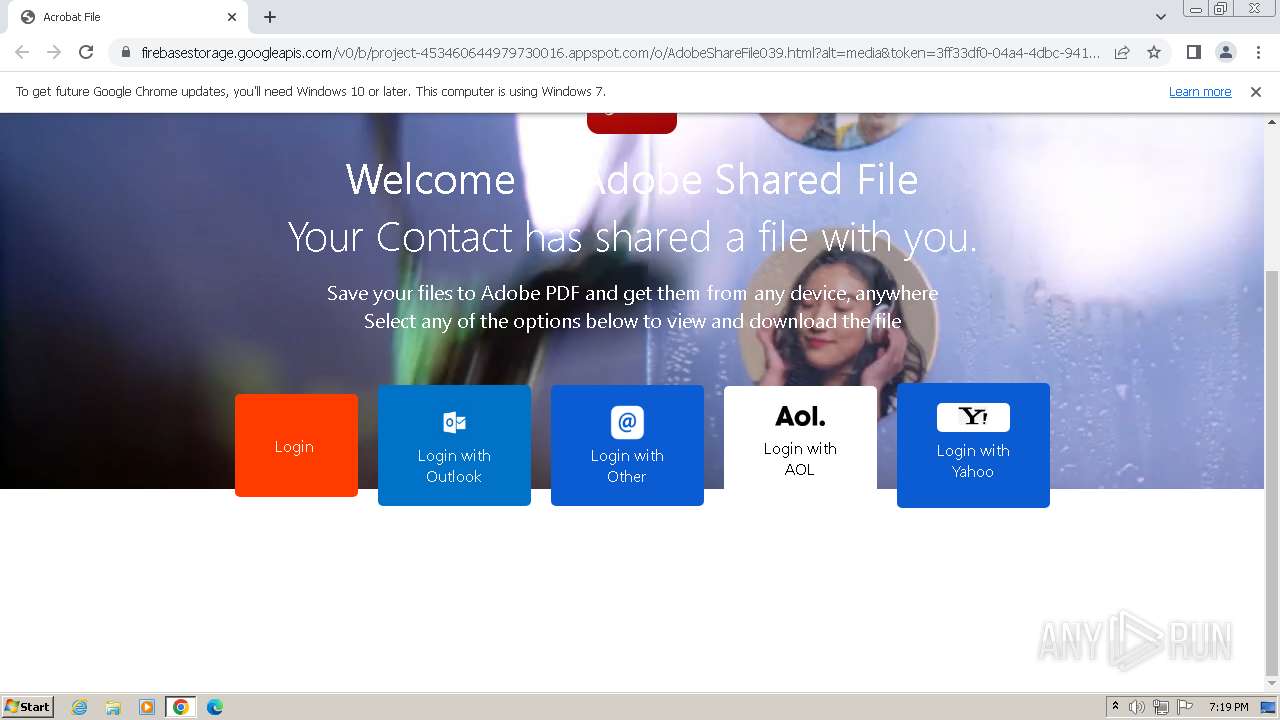Click the Show desktop button

(1268, 707)
